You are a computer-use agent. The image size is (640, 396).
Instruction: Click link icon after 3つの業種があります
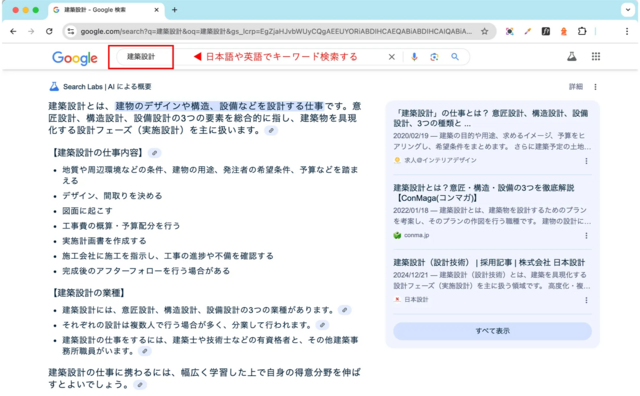344,310
